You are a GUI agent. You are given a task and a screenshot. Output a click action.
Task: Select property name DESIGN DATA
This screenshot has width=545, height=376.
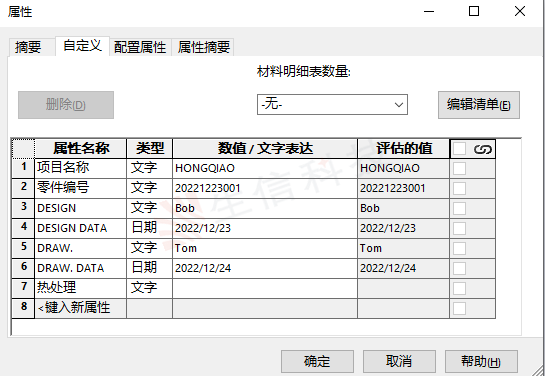tap(80, 228)
